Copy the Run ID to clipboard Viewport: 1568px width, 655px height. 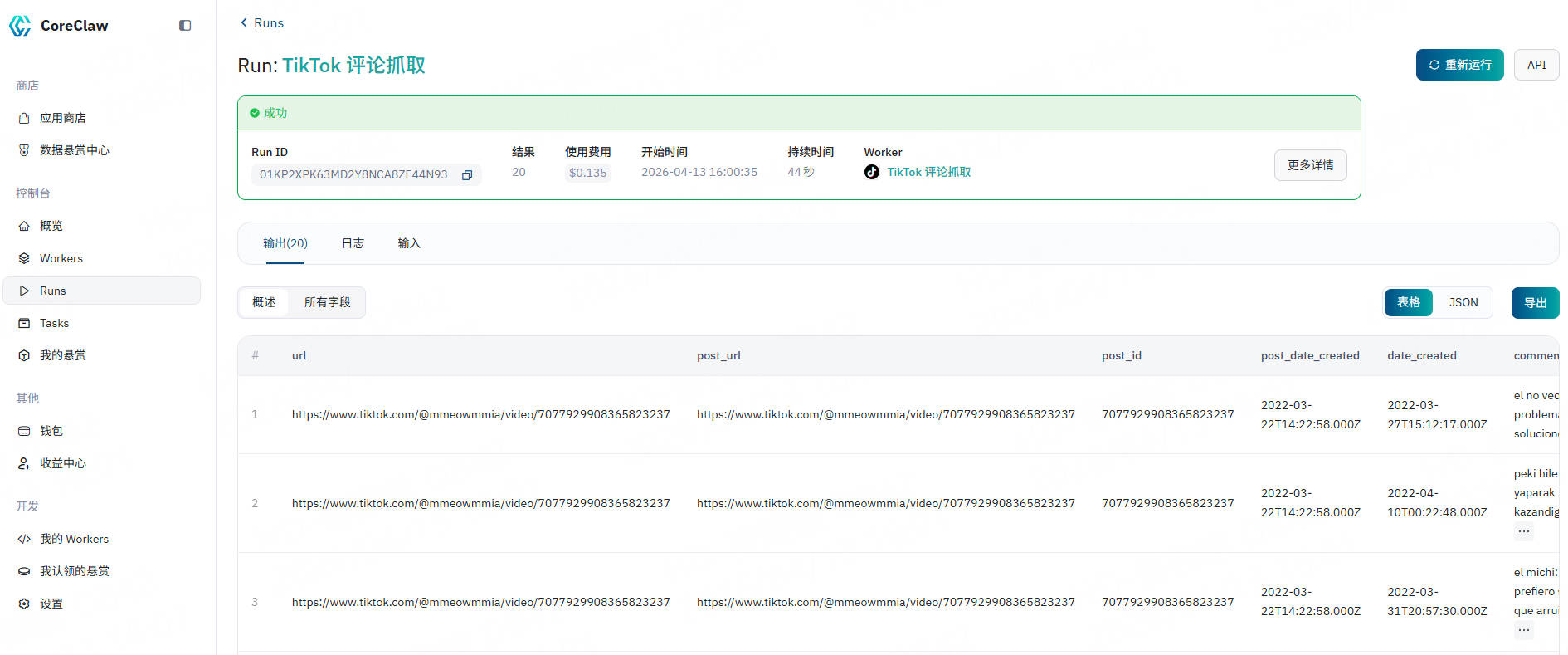point(467,174)
